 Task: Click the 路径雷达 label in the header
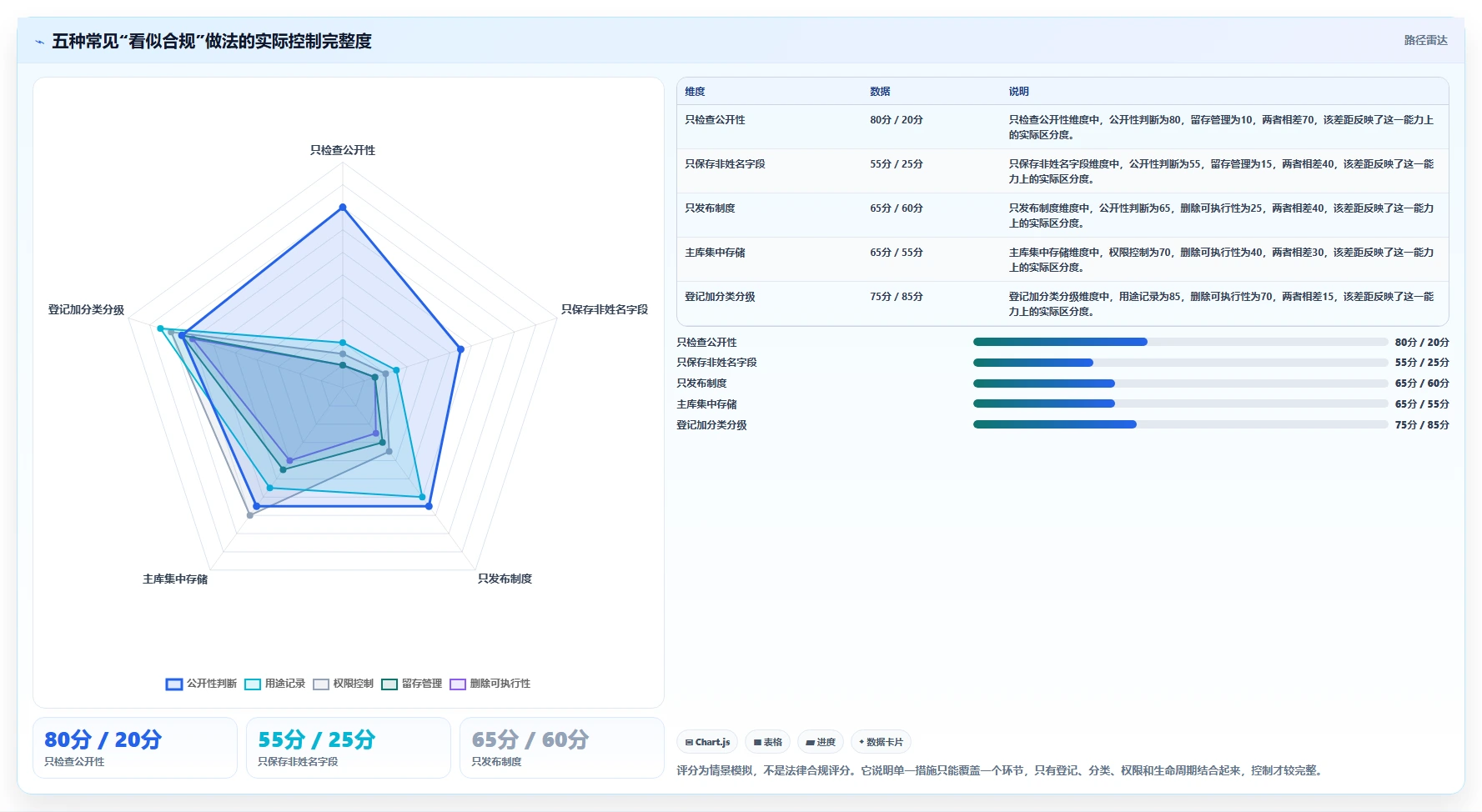pos(1425,40)
